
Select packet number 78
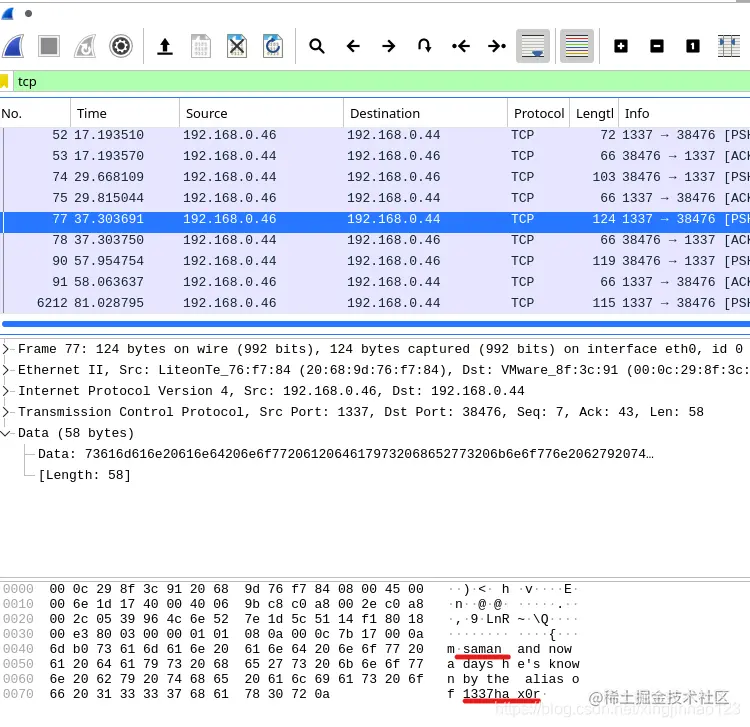coord(375,240)
